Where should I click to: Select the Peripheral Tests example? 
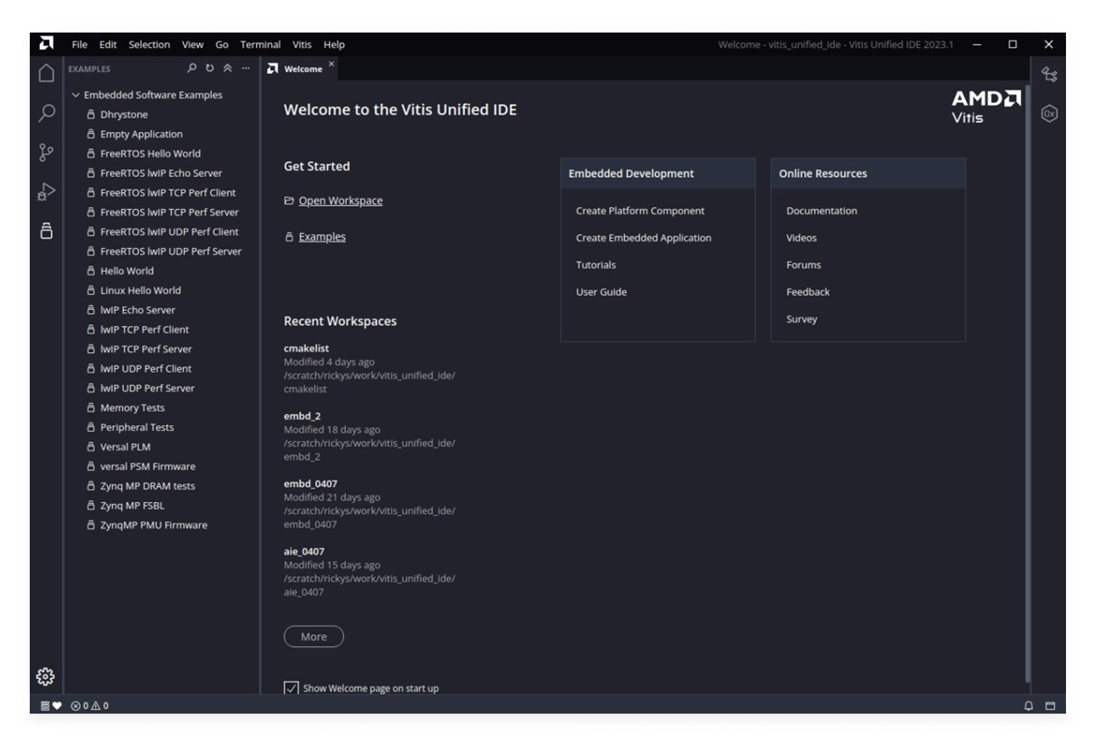137,428
